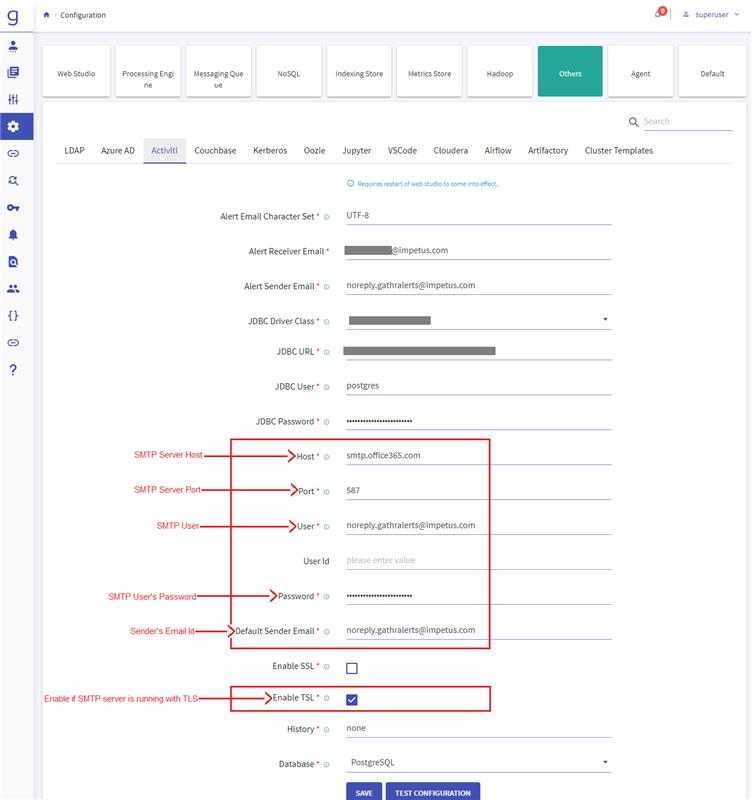The image size is (754, 800).
Task: Click info icon beside Host field
Action: click(326, 457)
